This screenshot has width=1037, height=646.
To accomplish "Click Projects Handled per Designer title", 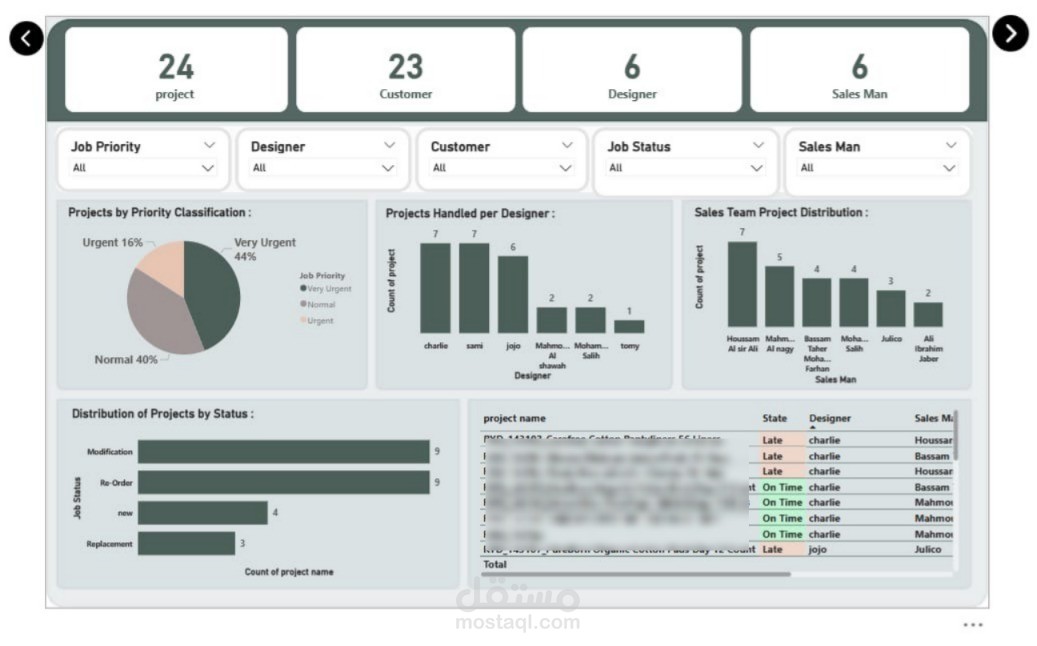I will [x=470, y=214].
